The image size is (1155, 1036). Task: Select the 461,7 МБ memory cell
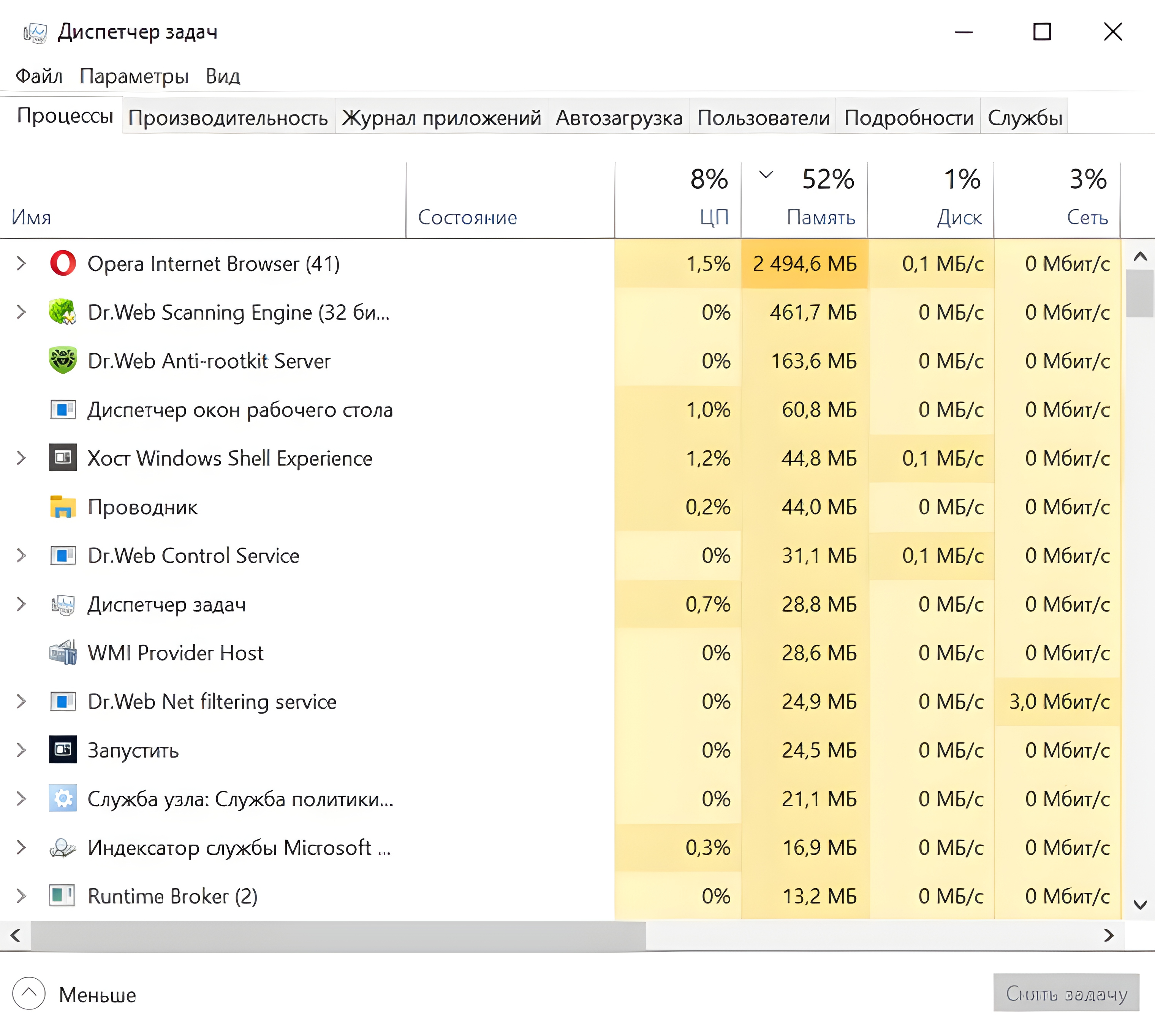click(805, 312)
